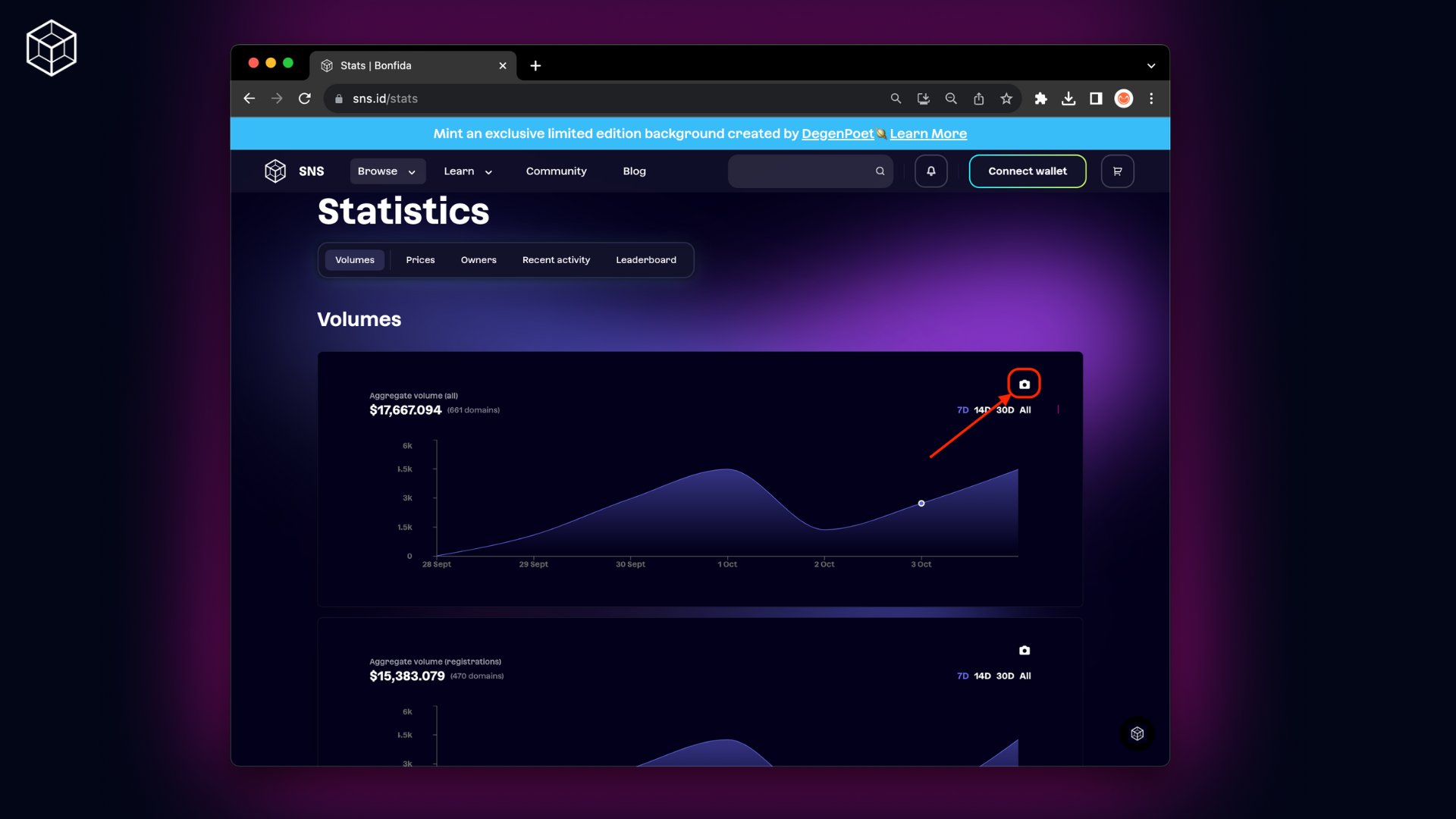
Task: Select the Volumes tab
Action: [355, 260]
